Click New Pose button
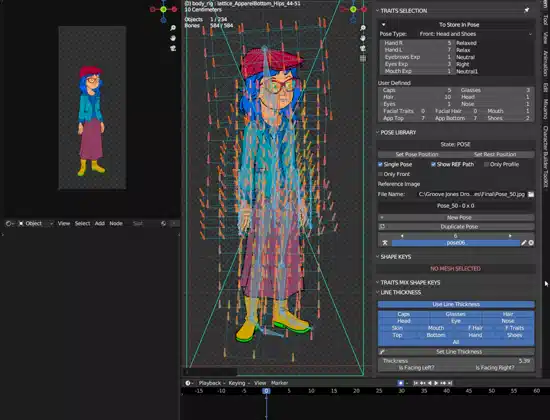The height and width of the screenshot is (420, 550). click(x=456, y=218)
